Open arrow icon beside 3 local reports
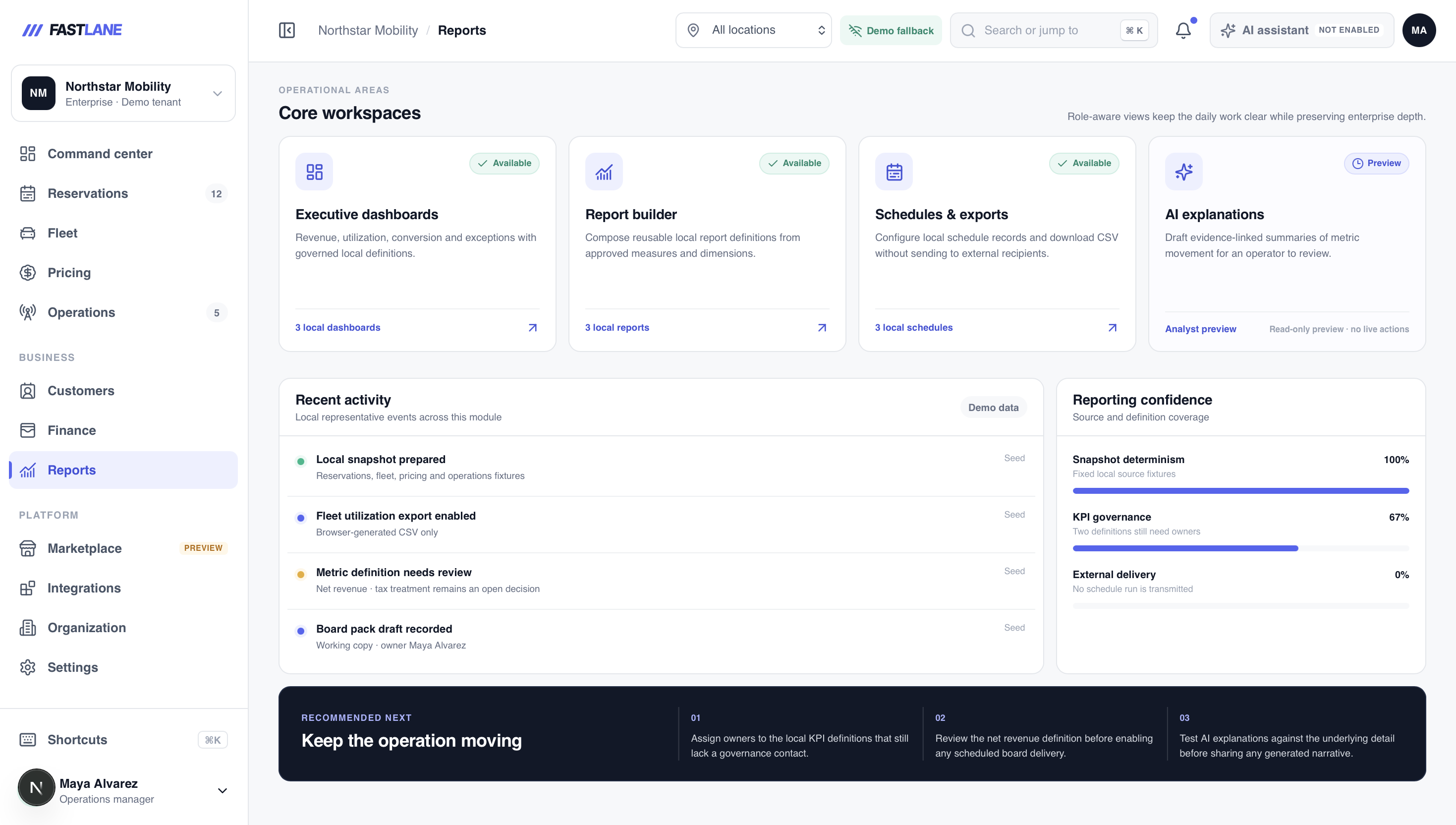This screenshot has height=825, width=1456. pos(822,328)
